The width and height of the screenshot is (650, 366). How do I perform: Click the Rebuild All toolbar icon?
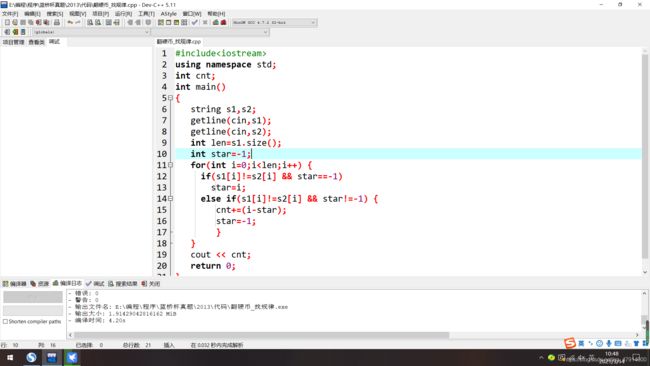point(184,22)
